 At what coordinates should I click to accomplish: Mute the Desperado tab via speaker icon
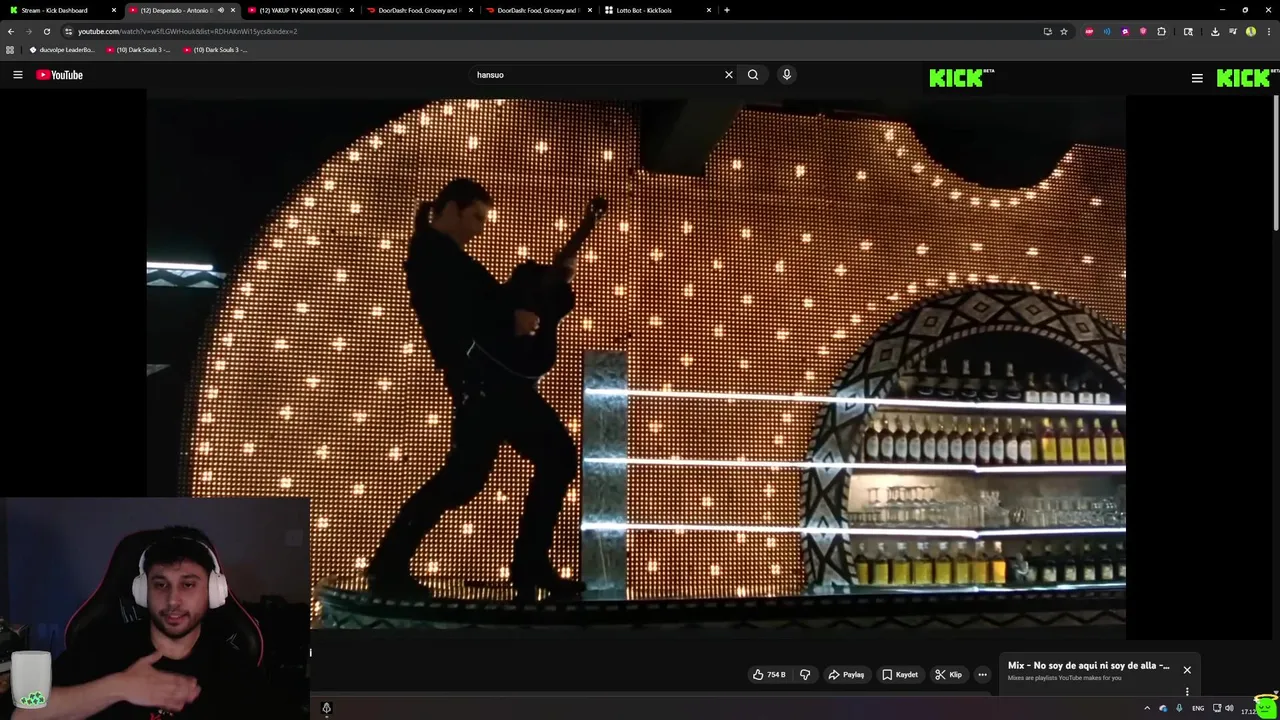click(x=221, y=10)
